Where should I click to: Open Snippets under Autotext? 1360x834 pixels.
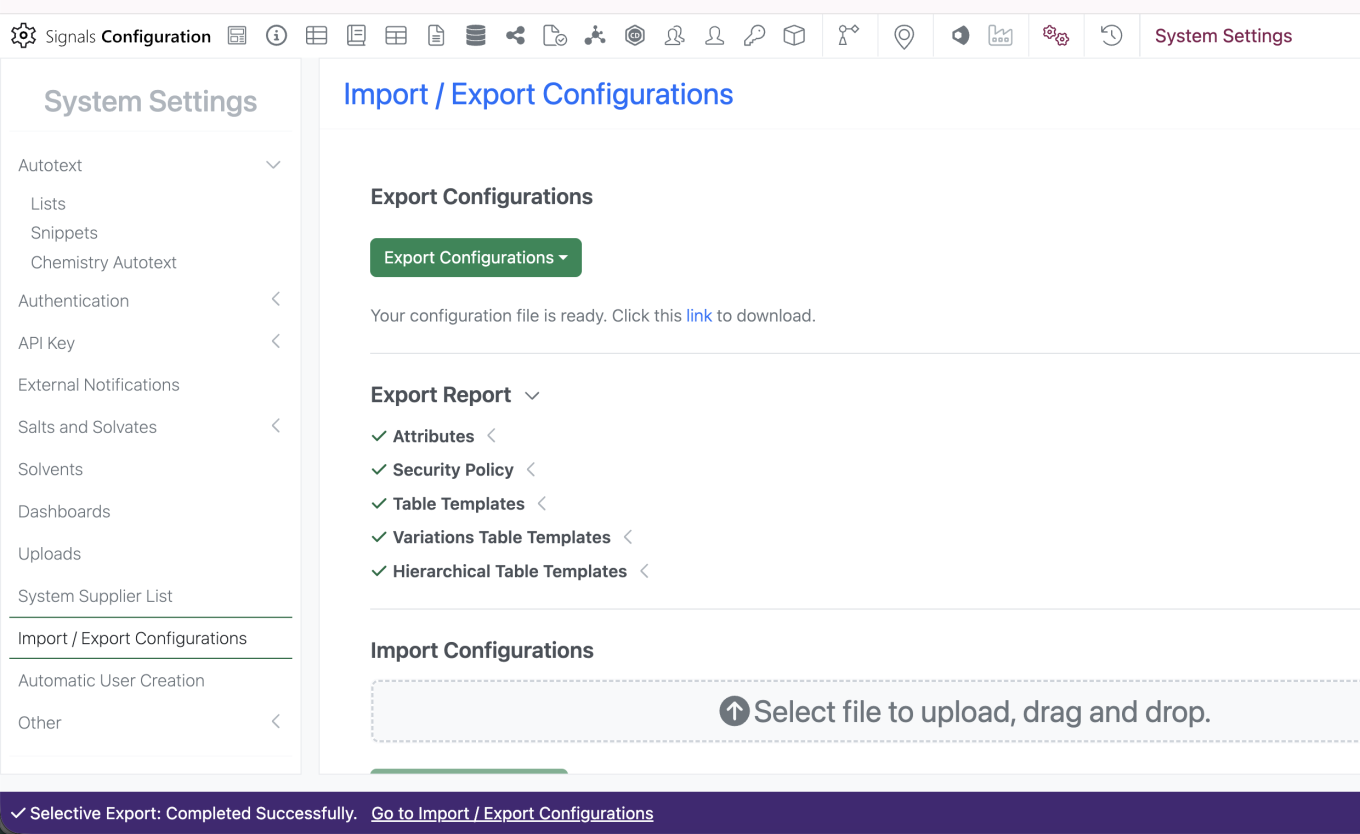click(64, 233)
